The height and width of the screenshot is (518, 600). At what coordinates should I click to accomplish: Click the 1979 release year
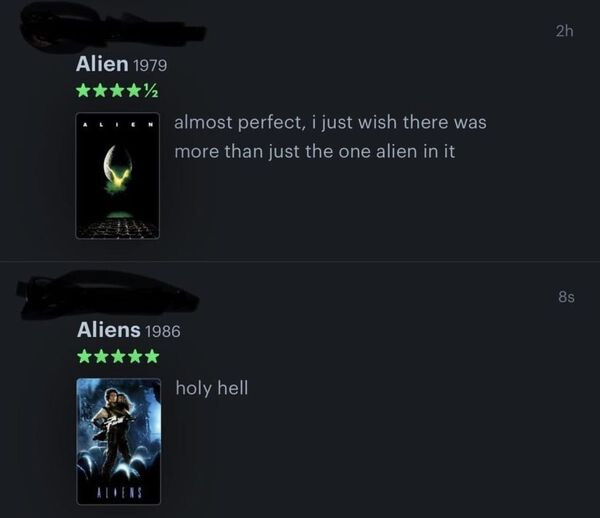pos(150,65)
